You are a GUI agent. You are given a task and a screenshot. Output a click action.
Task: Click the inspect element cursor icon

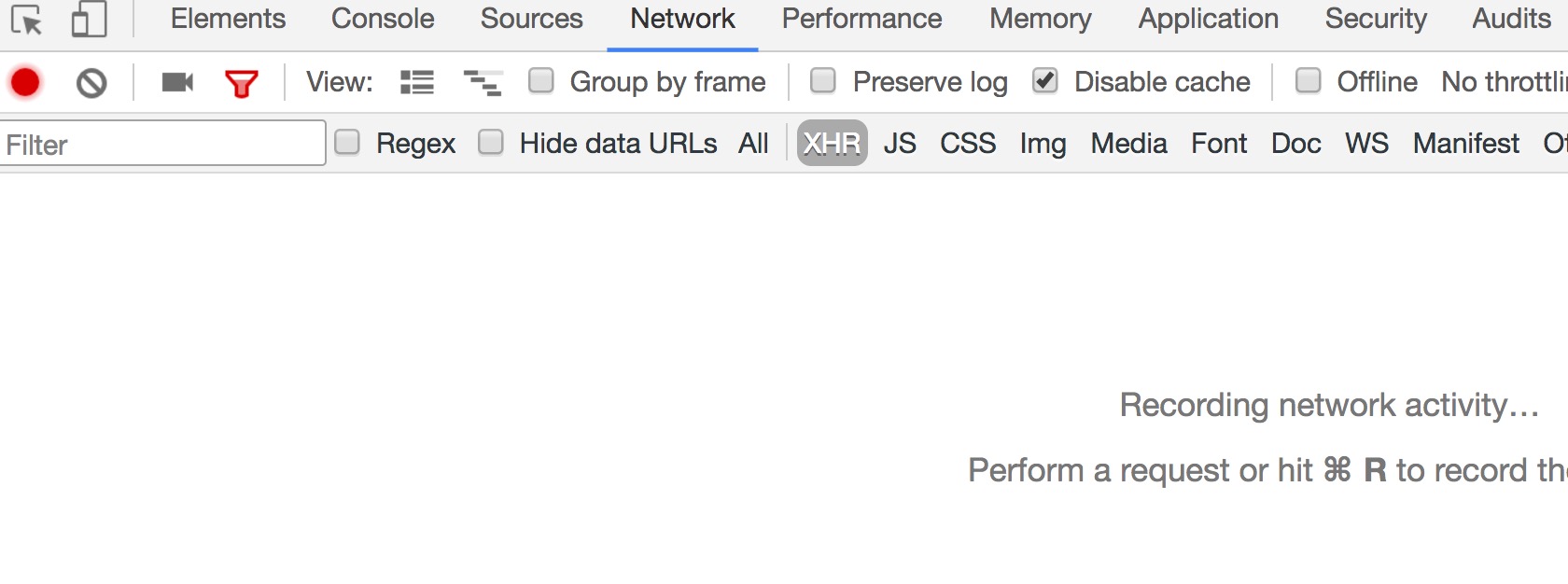click(x=26, y=20)
